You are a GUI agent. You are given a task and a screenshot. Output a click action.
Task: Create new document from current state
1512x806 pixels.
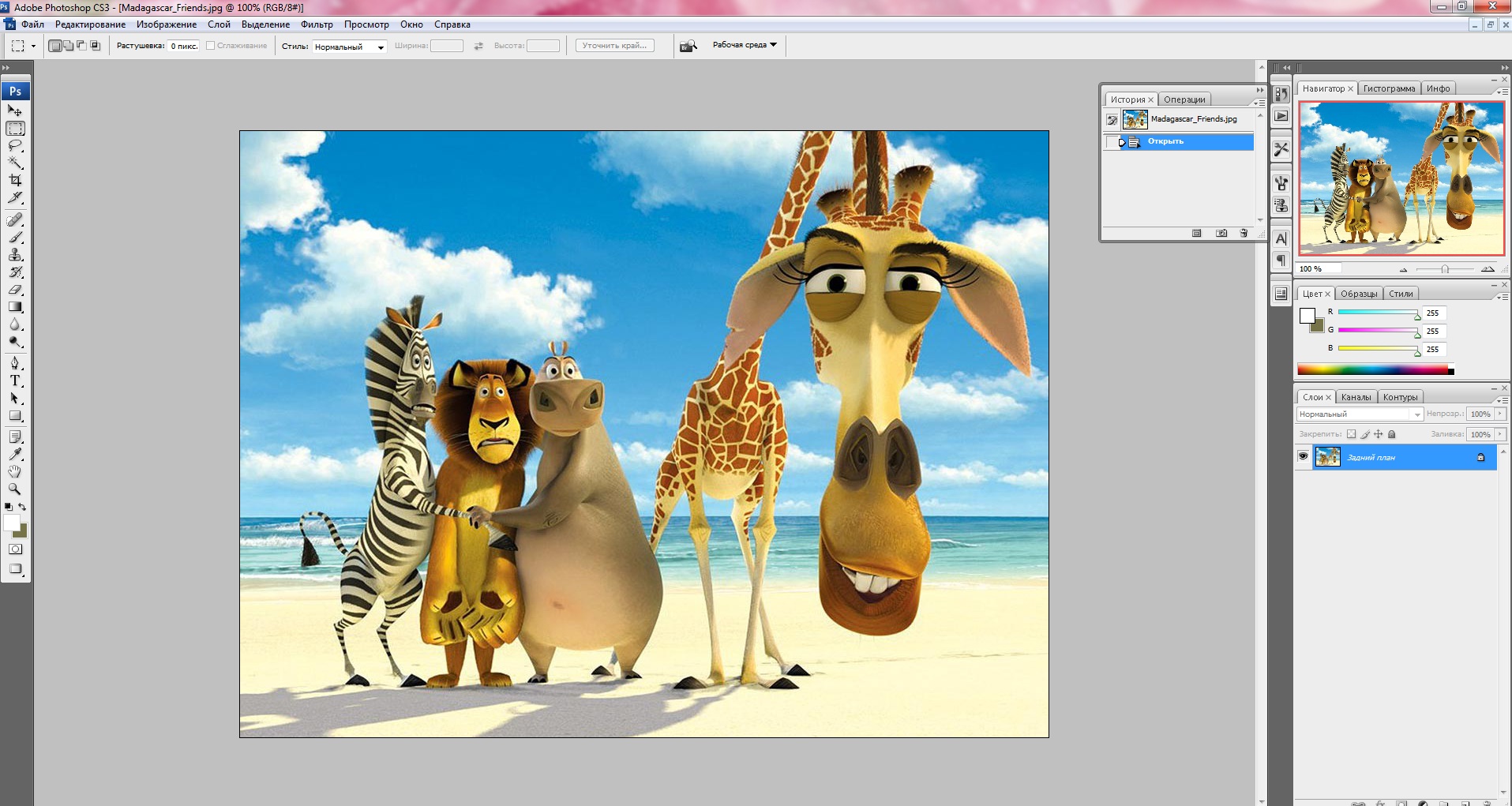click(x=1197, y=233)
